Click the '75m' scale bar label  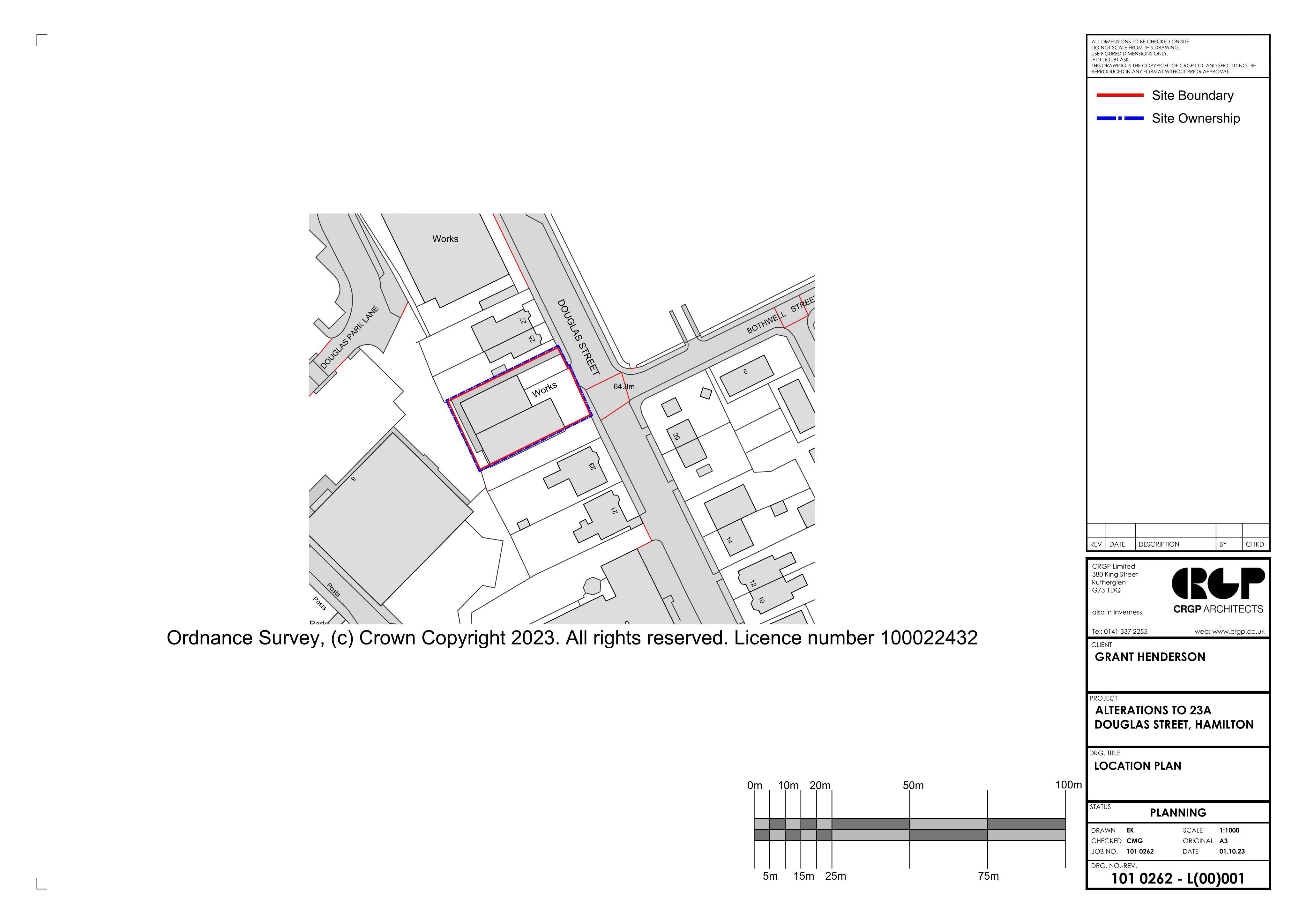coord(988,876)
